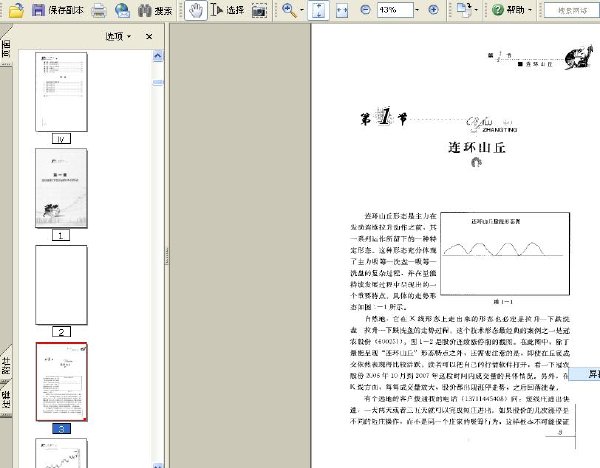The height and width of the screenshot is (468, 600).
Task: Choose the zoom-in magnifier tool
Action: tap(289, 10)
